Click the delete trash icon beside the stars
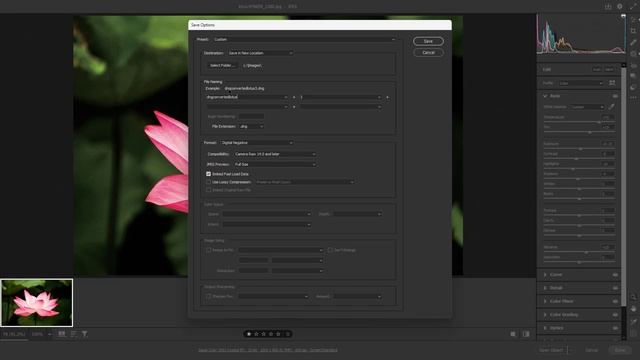Screen dimensions: 640x360 (x=288, y=334)
